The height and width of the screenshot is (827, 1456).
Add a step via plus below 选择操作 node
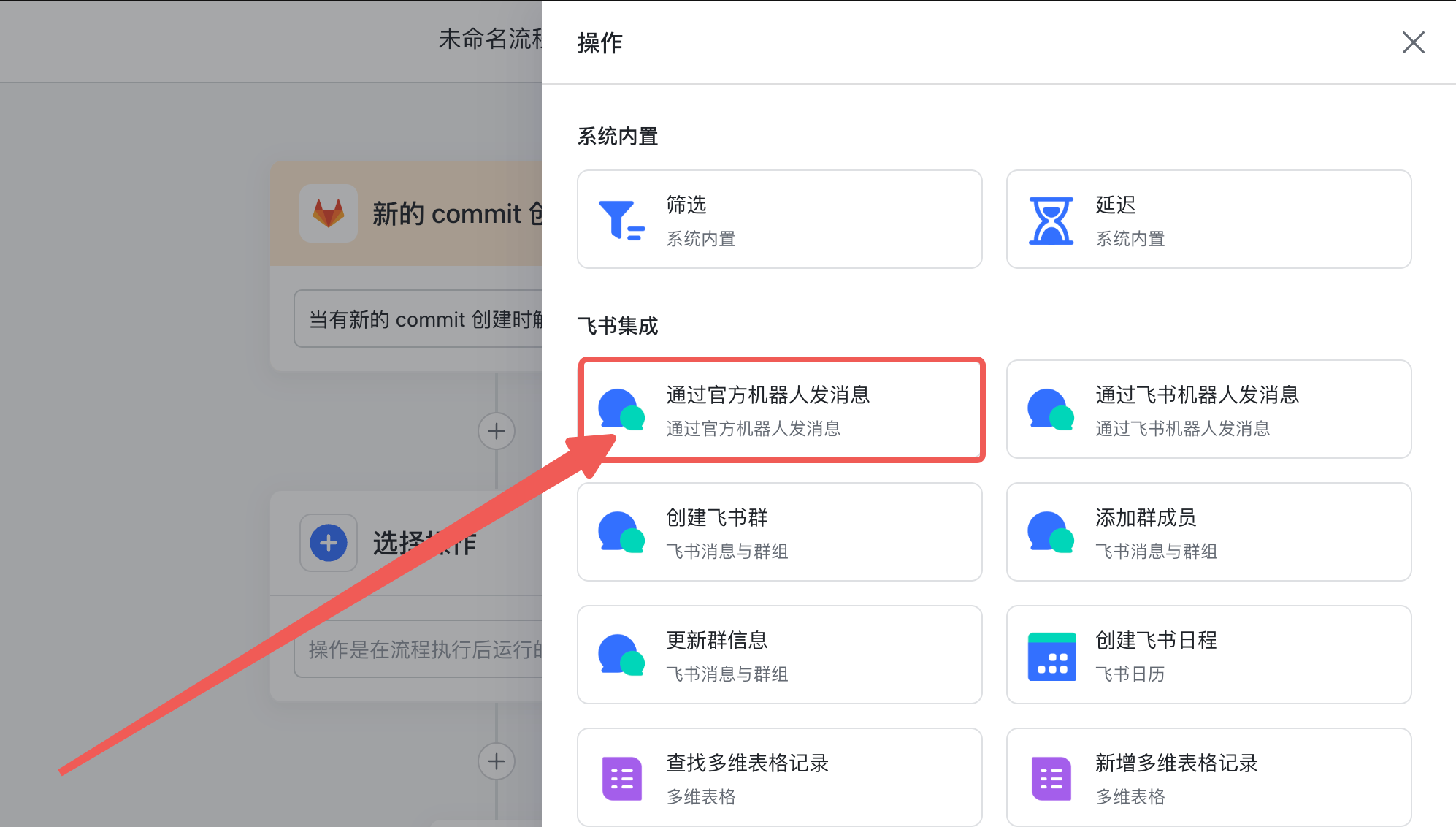click(x=497, y=761)
